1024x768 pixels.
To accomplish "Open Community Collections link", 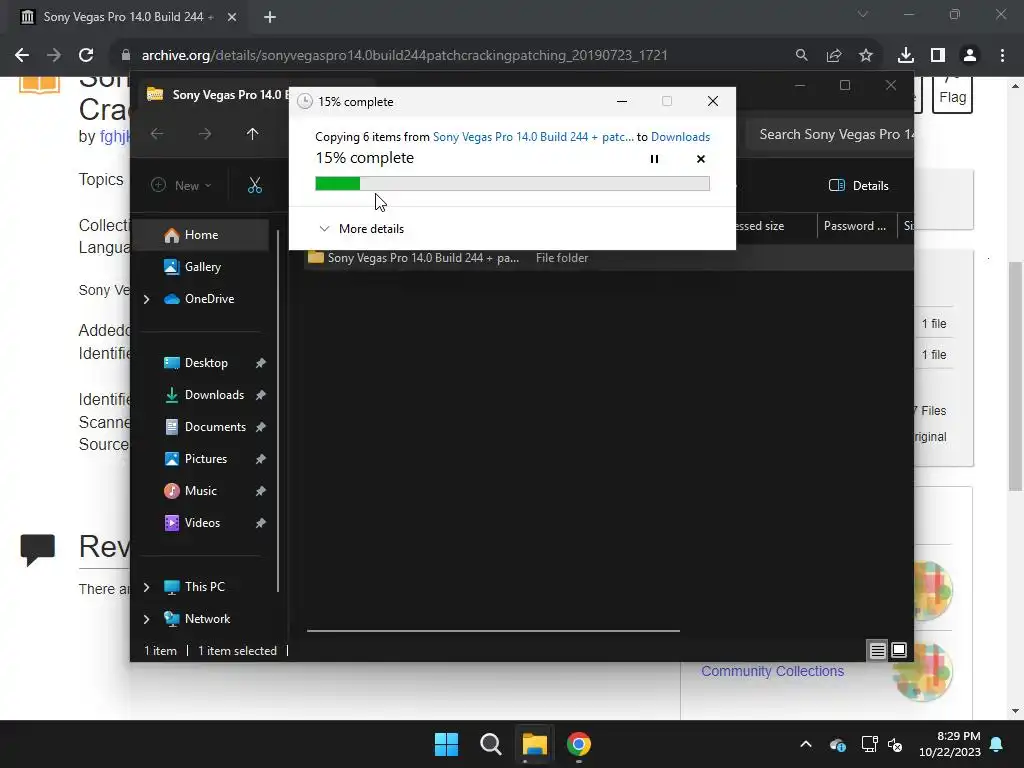I will [772, 671].
